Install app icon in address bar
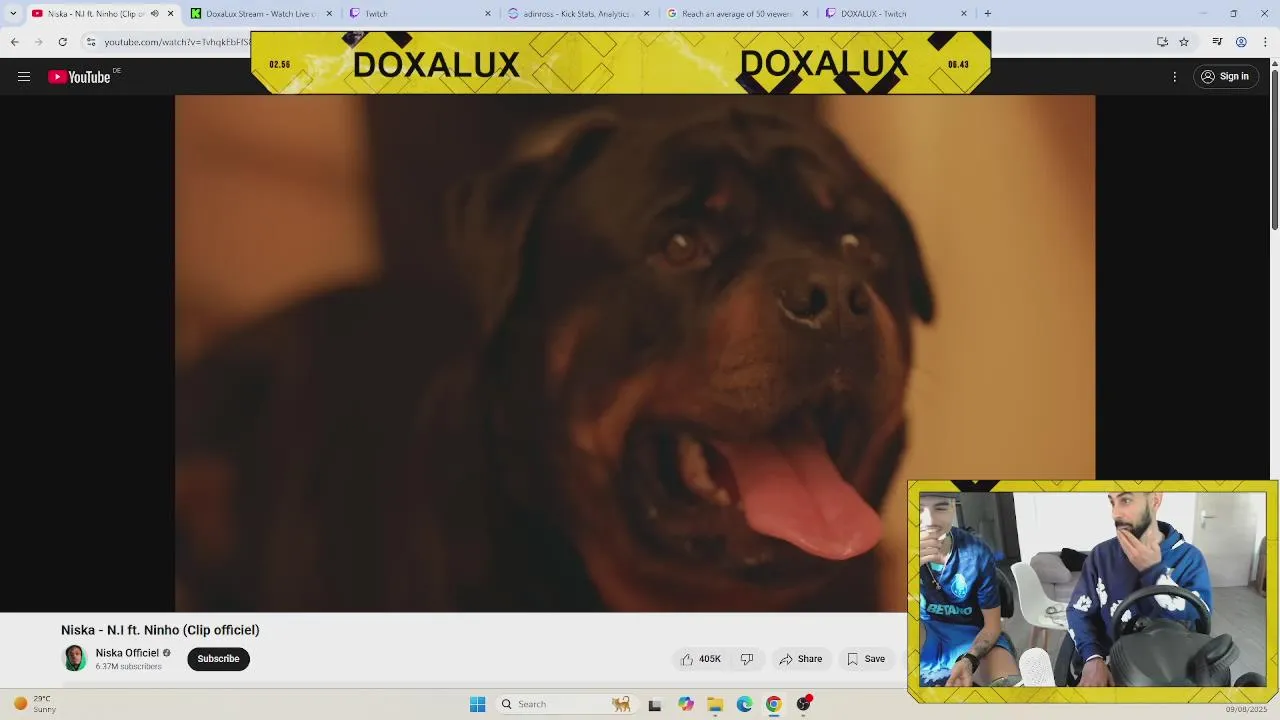Image resolution: width=1280 pixels, height=720 pixels. [x=1162, y=42]
